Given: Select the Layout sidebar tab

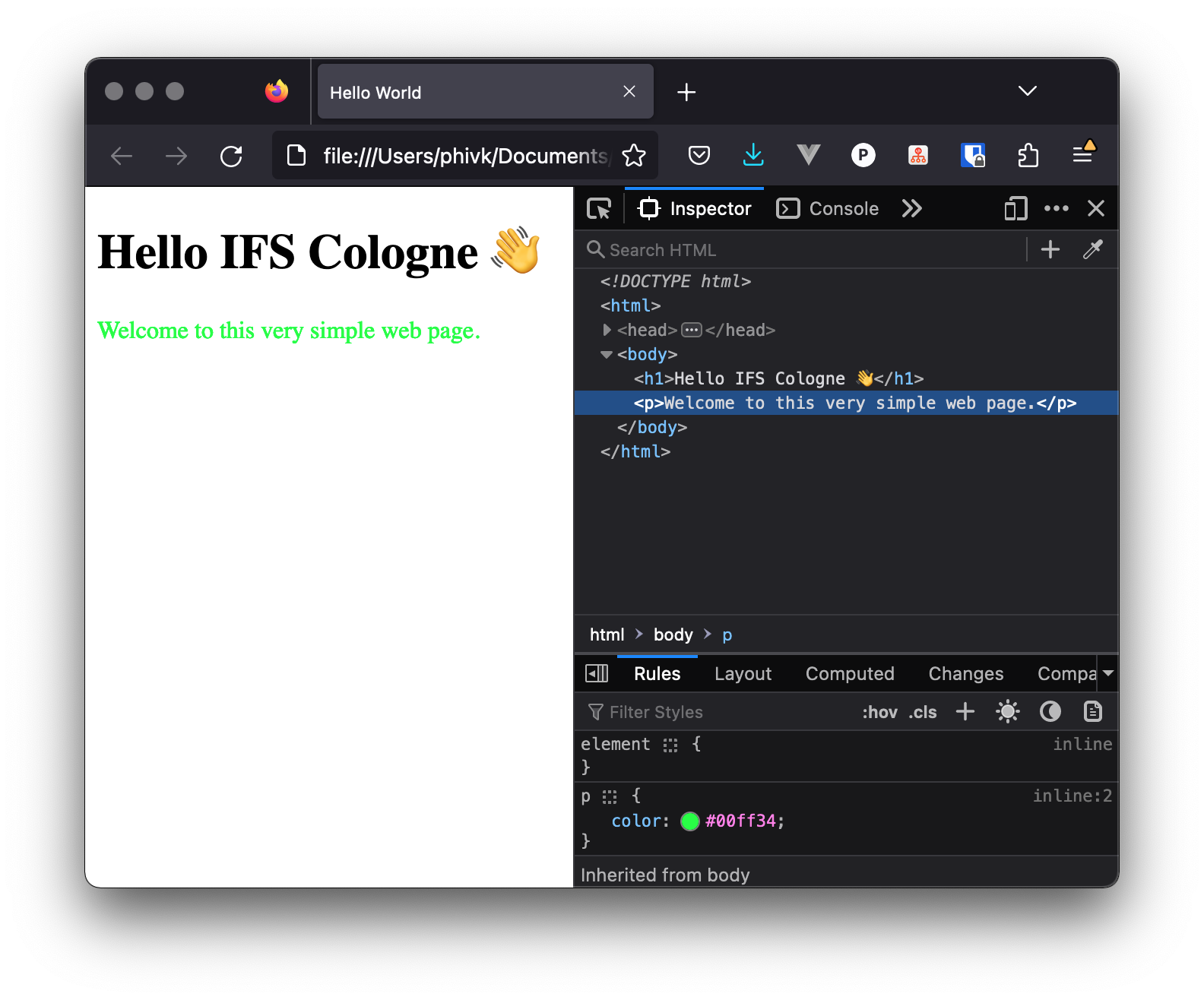Looking at the screenshot, I should point(743,674).
